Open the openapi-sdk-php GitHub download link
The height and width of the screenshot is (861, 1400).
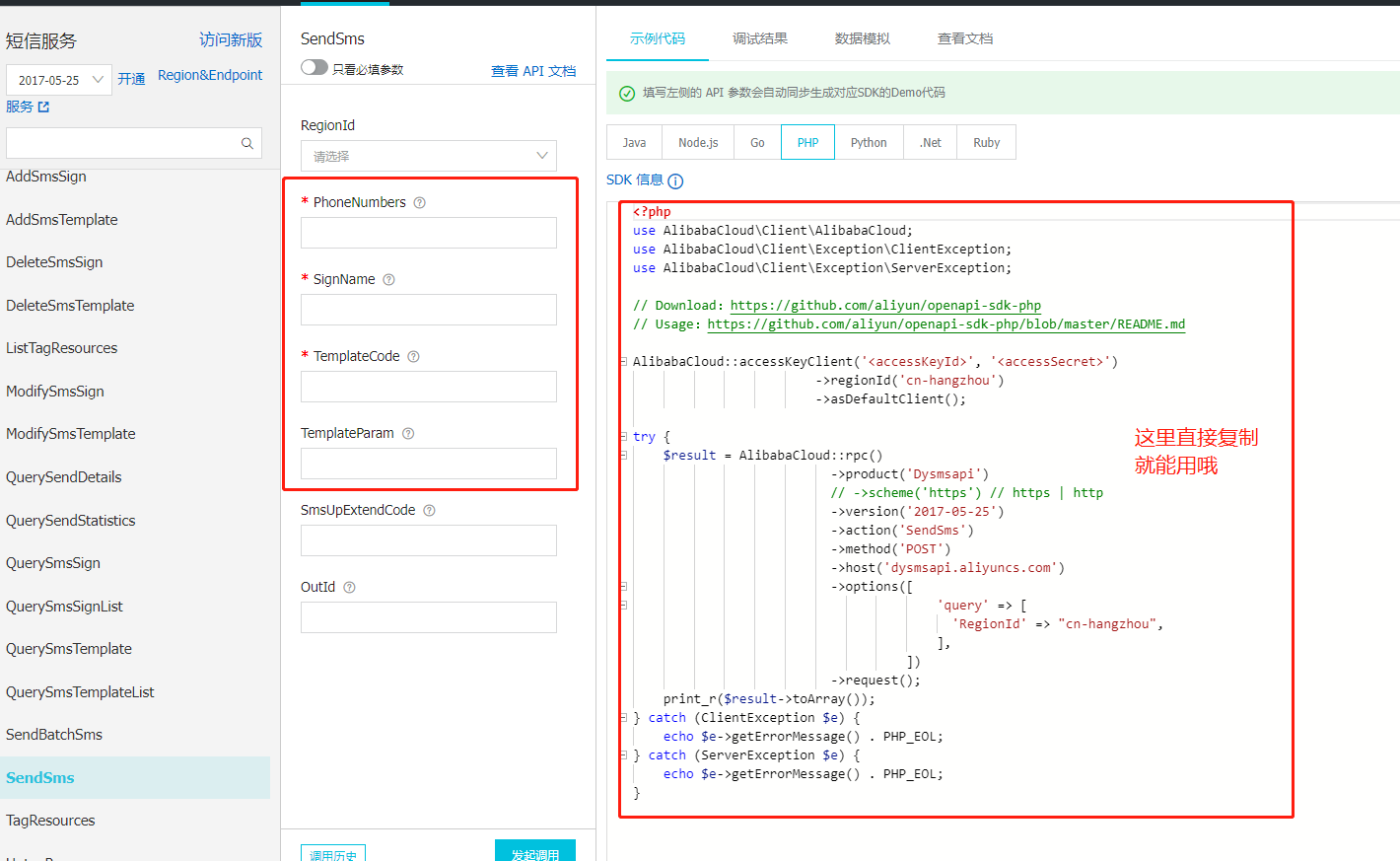(x=885, y=306)
